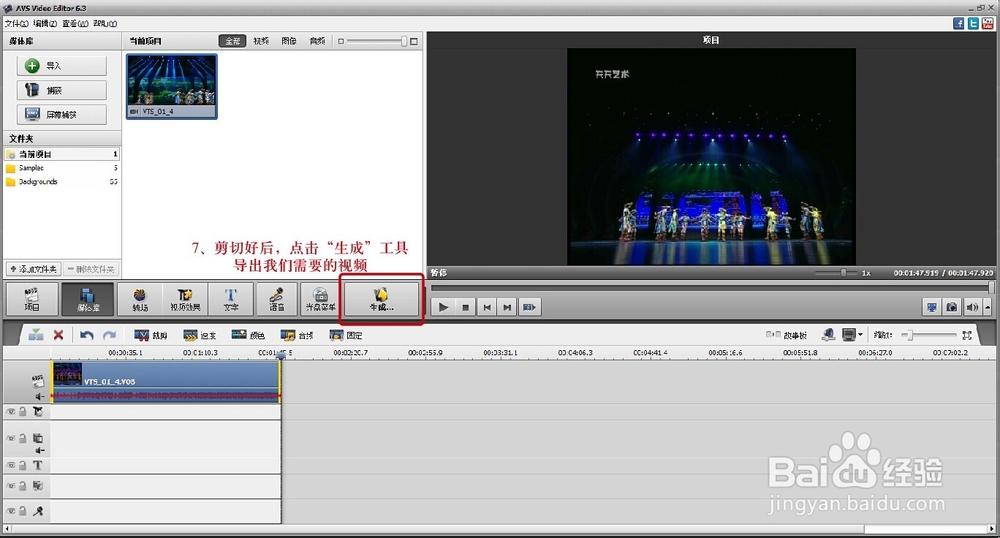Click the 捕获 Capture button
The image size is (1000, 538).
(x=62, y=91)
